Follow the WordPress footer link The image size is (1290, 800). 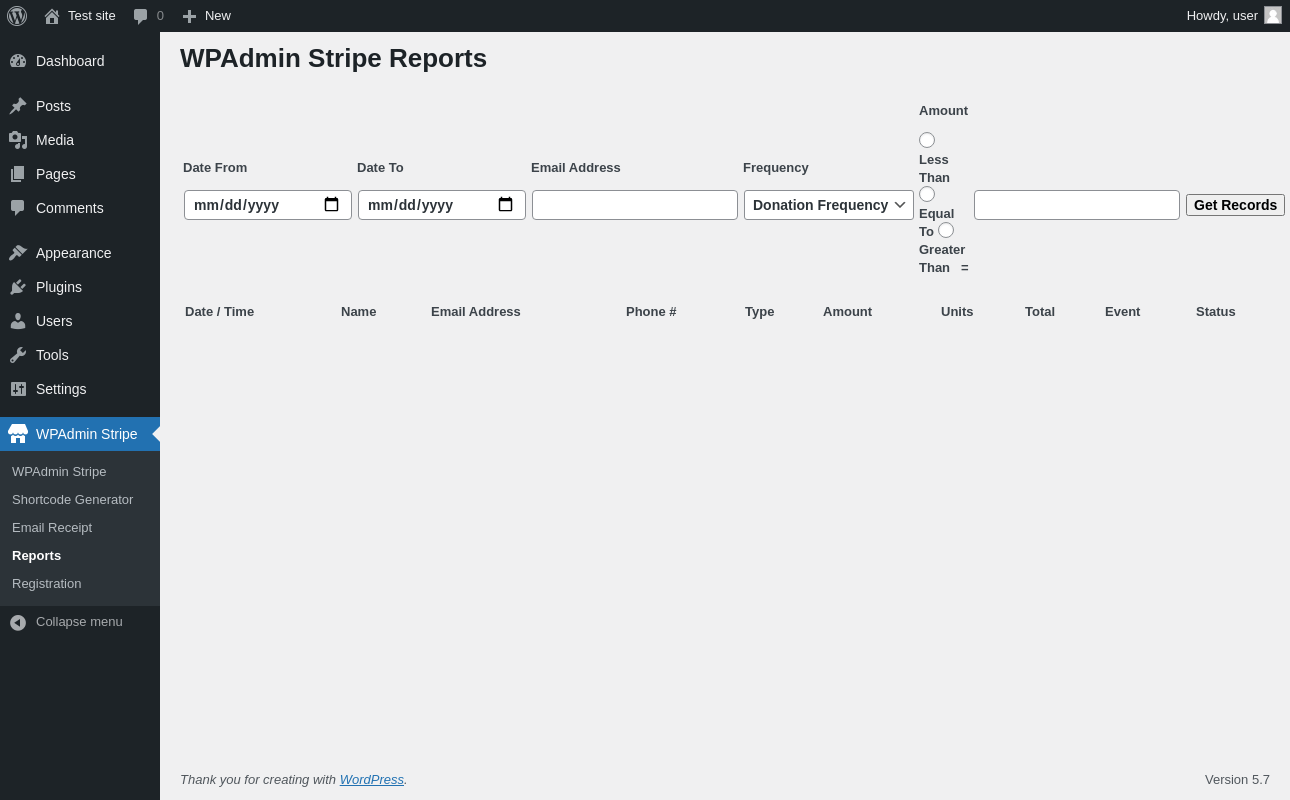point(372,779)
